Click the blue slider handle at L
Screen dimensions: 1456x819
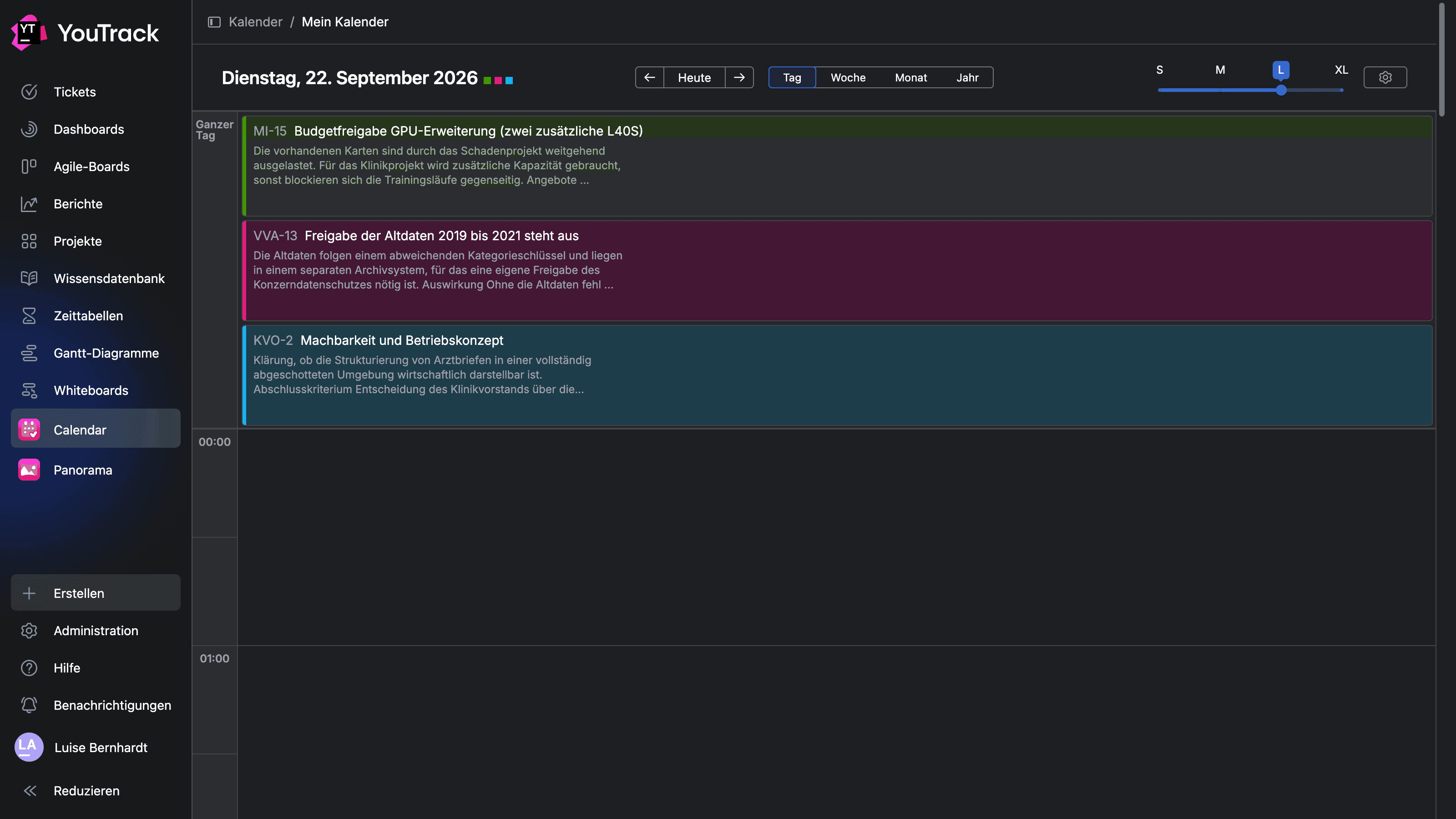(1281, 90)
